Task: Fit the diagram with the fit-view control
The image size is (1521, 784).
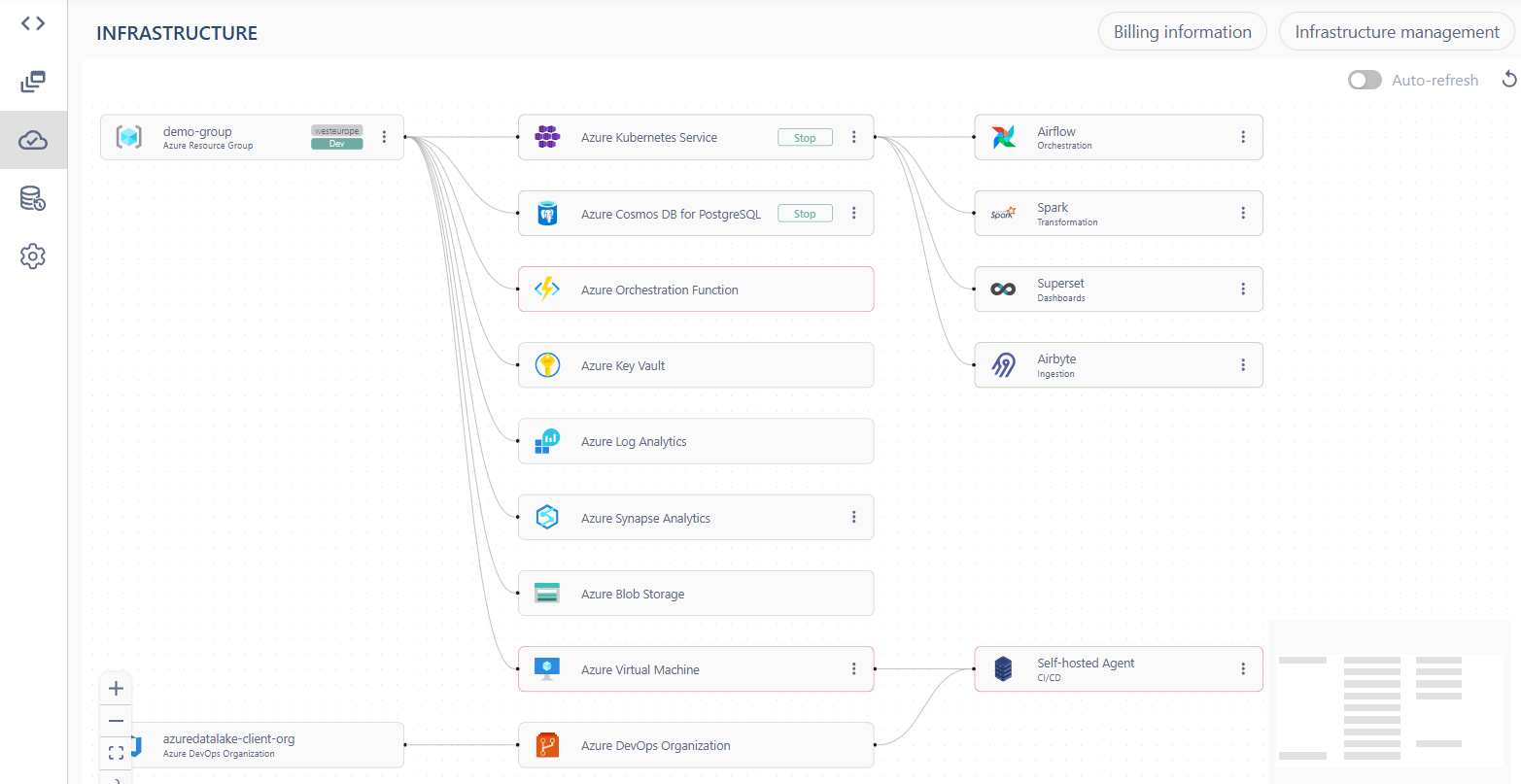Action: 116,753
